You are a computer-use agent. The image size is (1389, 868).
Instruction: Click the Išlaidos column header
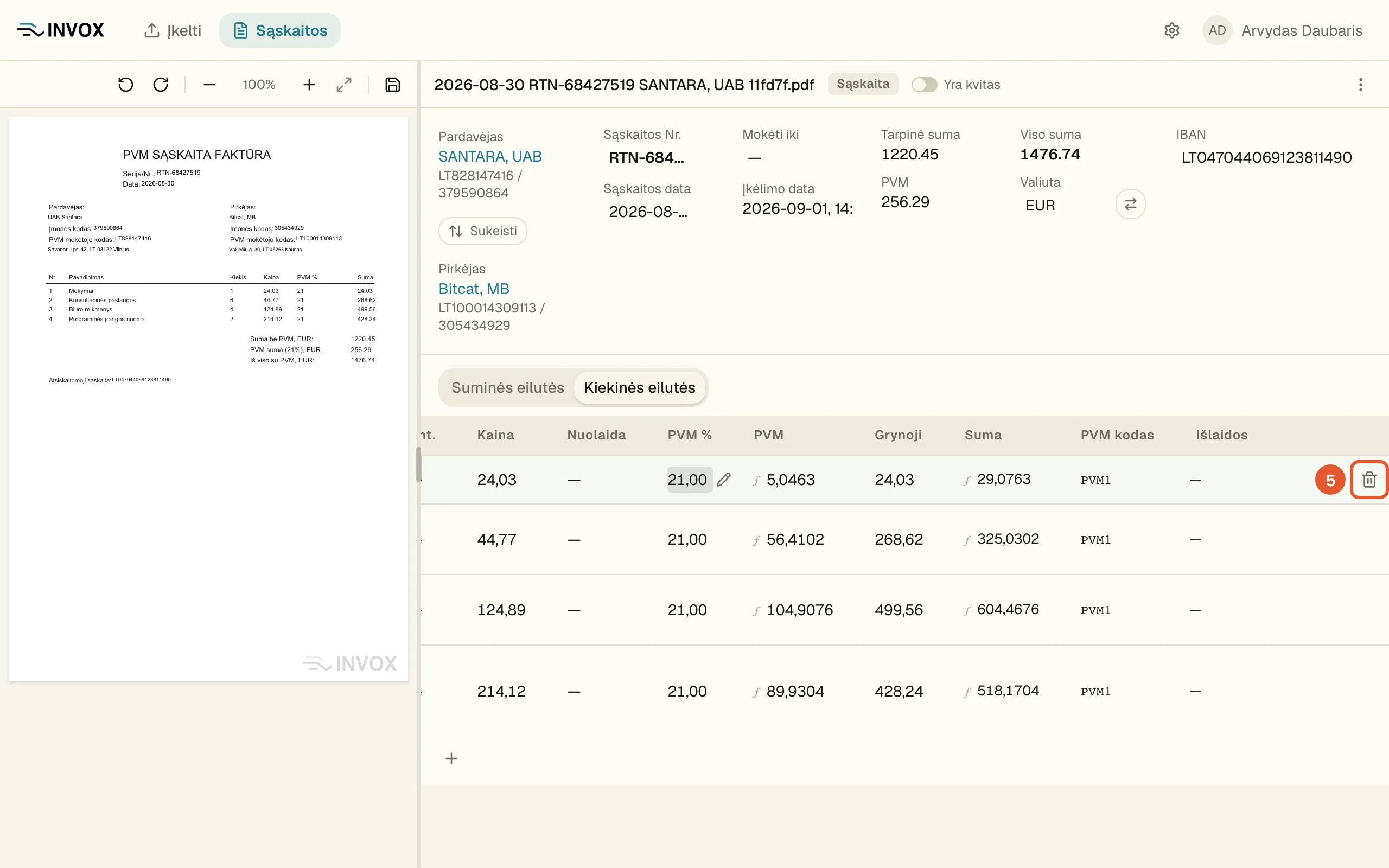[x=1221, y=435]
